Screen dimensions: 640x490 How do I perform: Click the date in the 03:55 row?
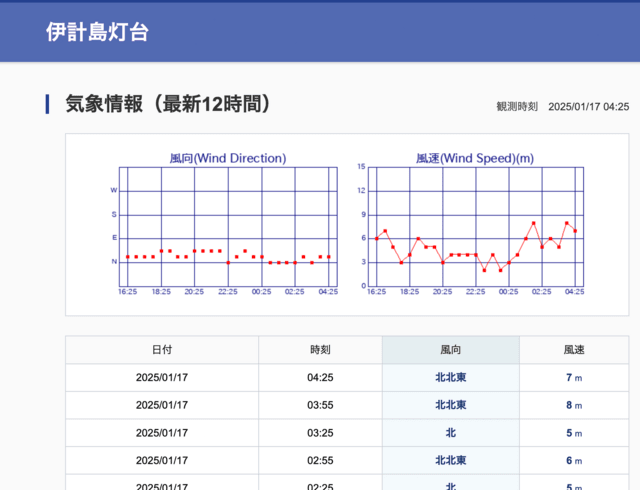coord(162,405)
